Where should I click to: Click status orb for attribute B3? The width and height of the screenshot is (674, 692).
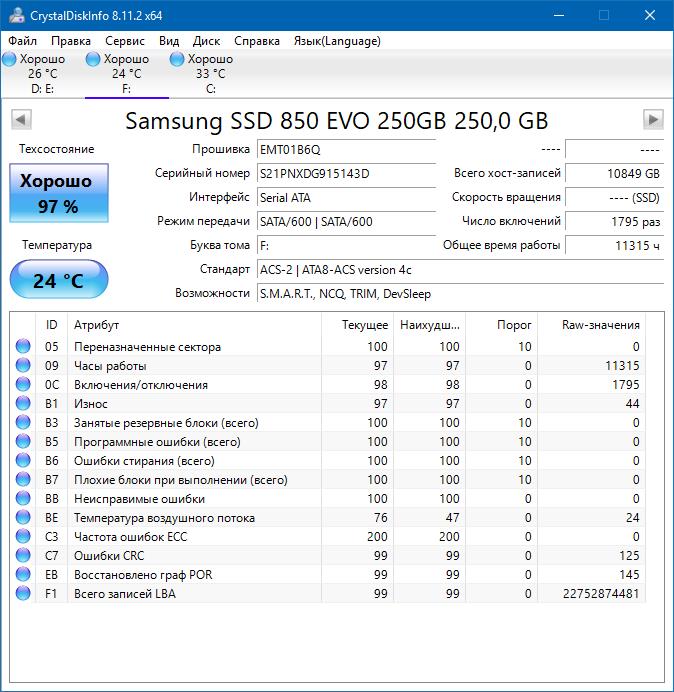[23, 422]
